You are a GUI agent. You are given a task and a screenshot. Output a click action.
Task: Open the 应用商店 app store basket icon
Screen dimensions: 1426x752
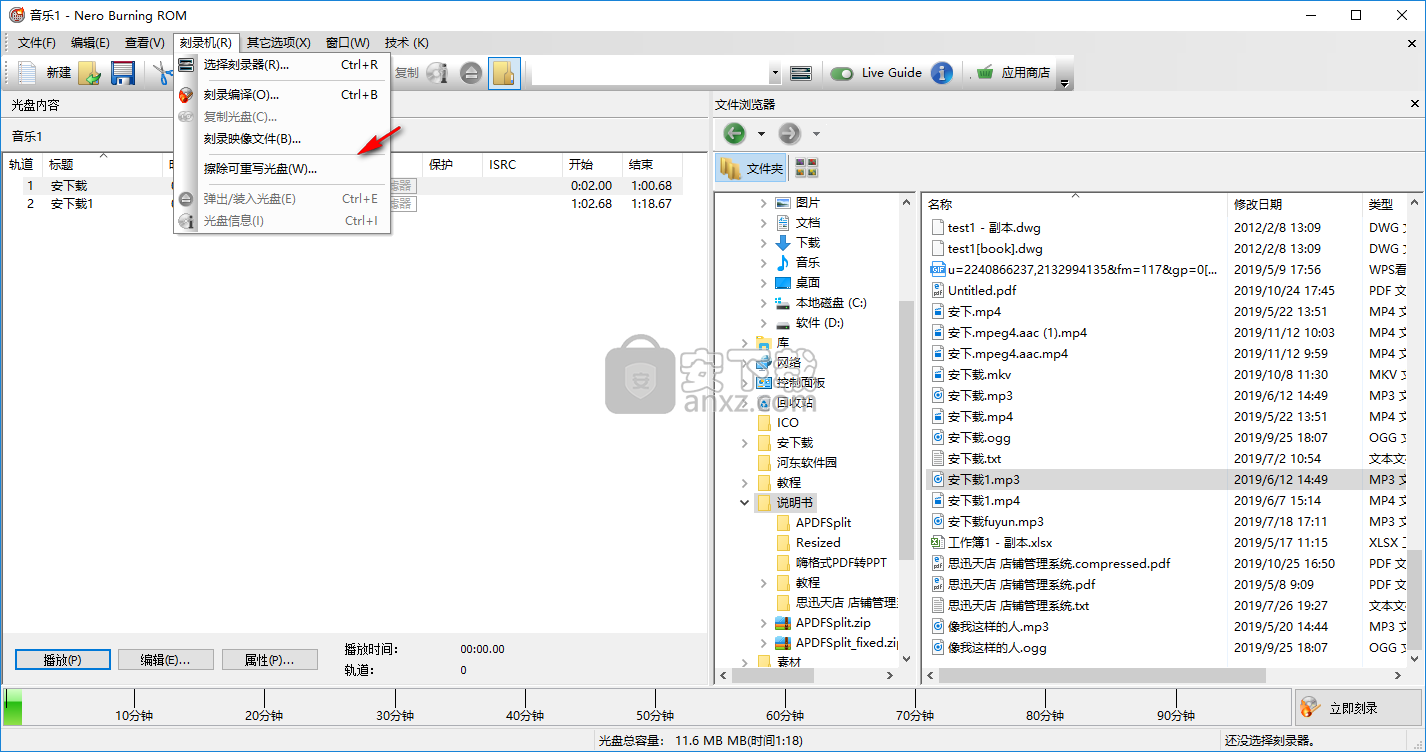(x=986, y=72)
